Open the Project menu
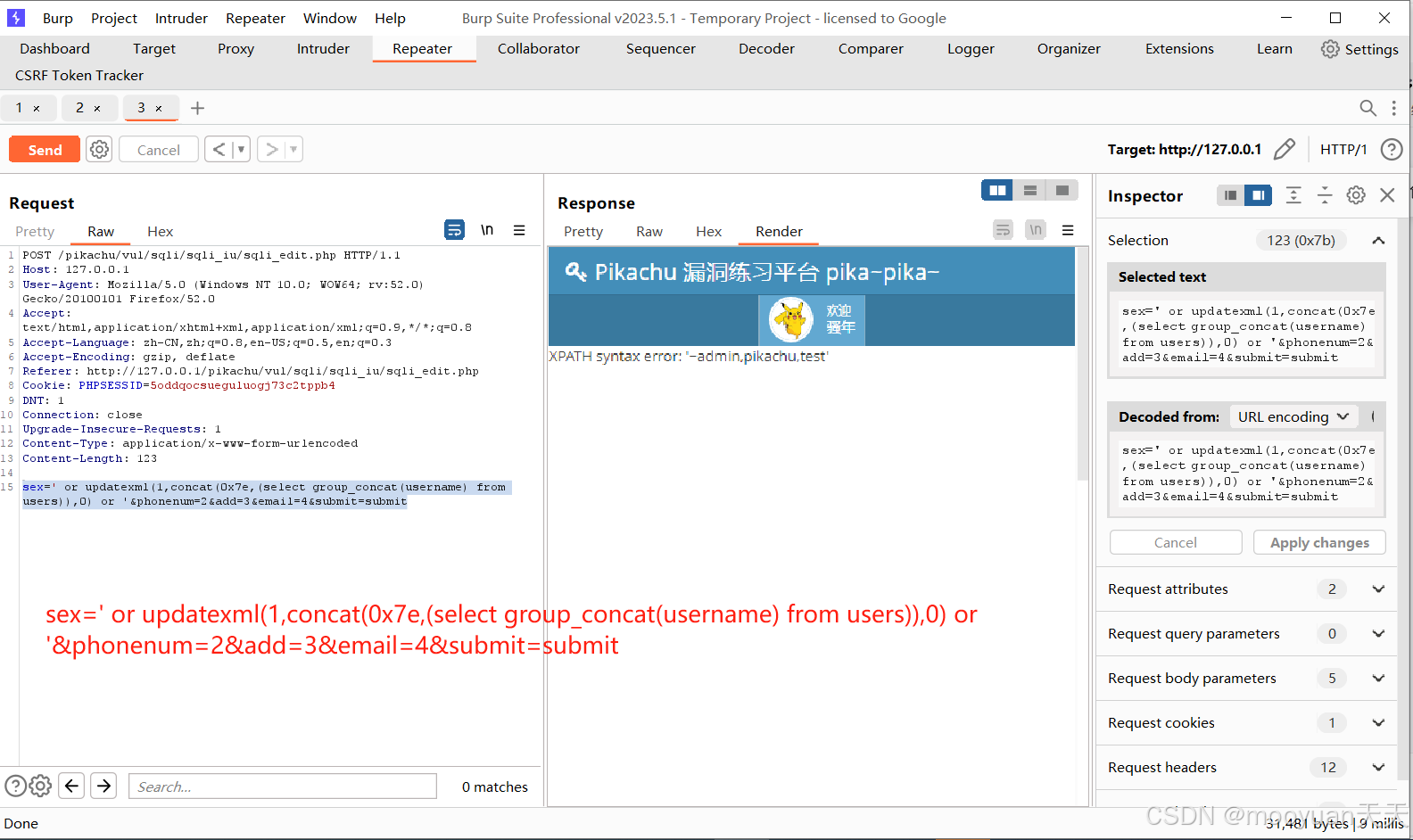This screenshot has height=840, width=1413. point(114,18)
